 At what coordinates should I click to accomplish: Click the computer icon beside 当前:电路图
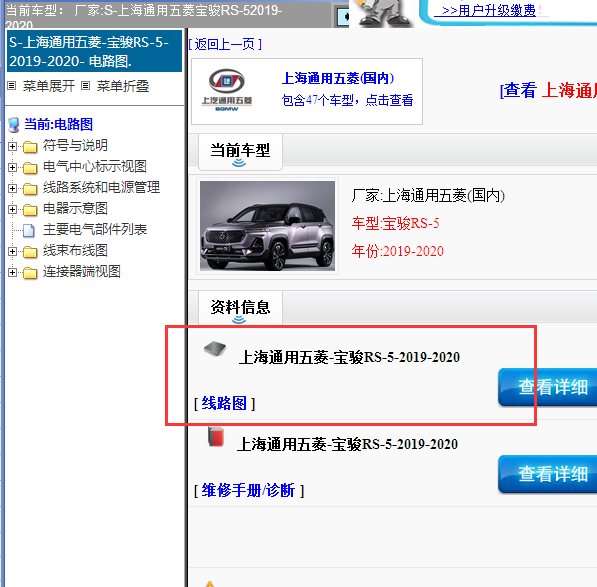point(14,125)
